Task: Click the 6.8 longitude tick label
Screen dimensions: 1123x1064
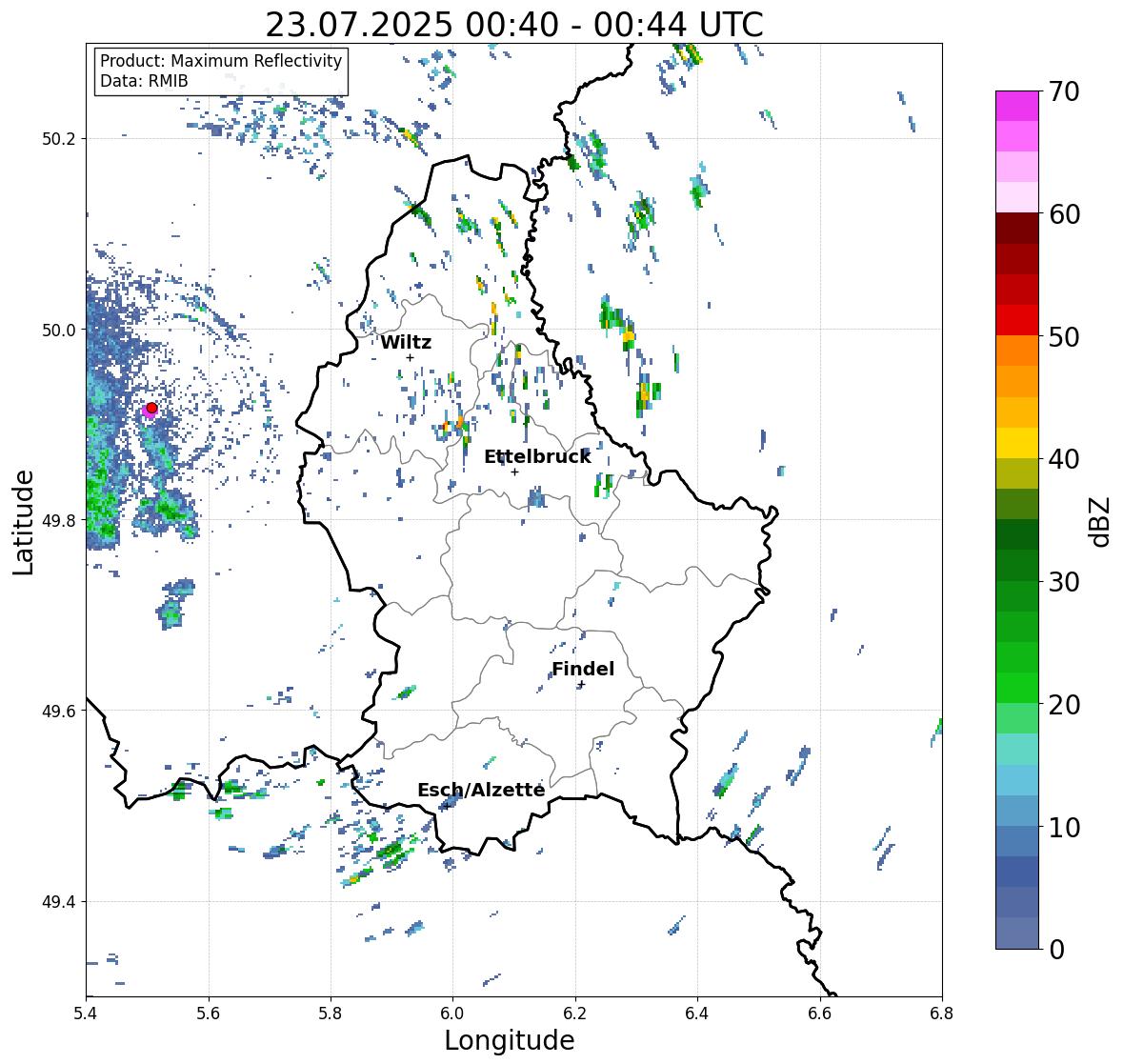Action: [942, 1014]
